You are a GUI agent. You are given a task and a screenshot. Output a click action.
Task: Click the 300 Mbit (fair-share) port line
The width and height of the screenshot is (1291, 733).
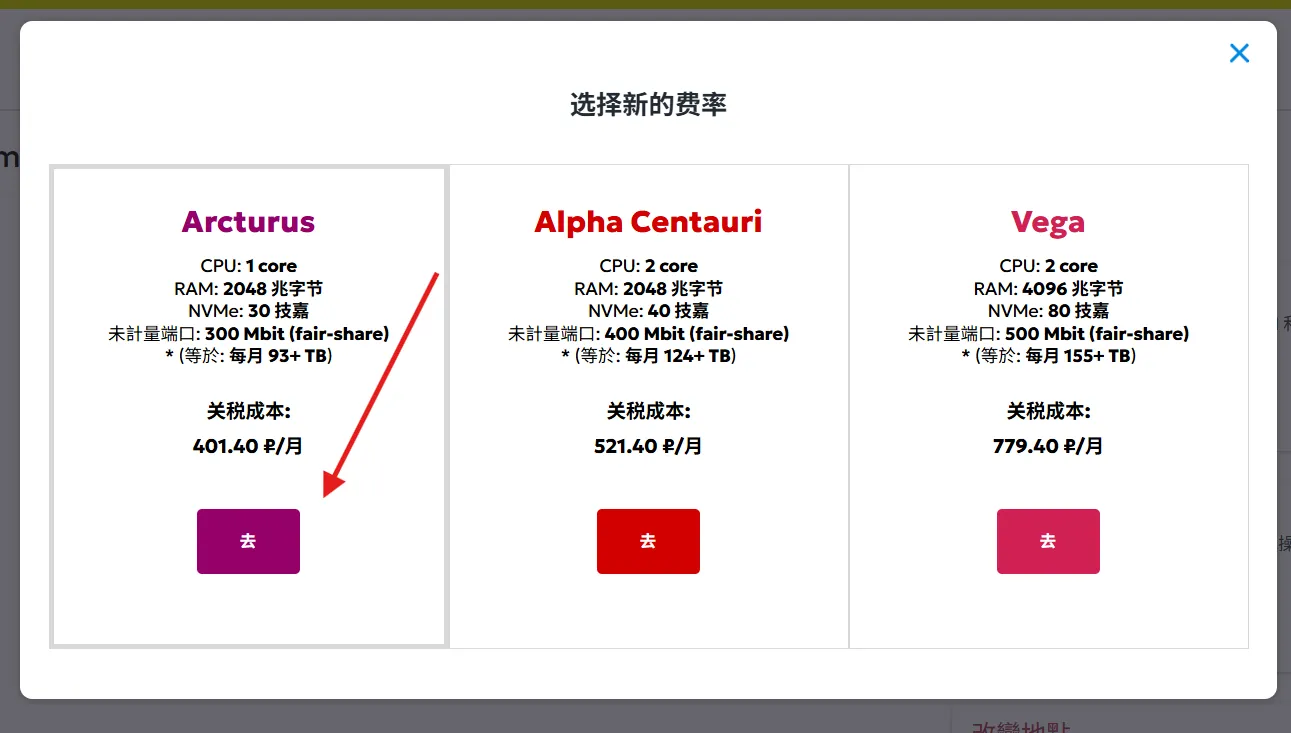pos(248,334)
